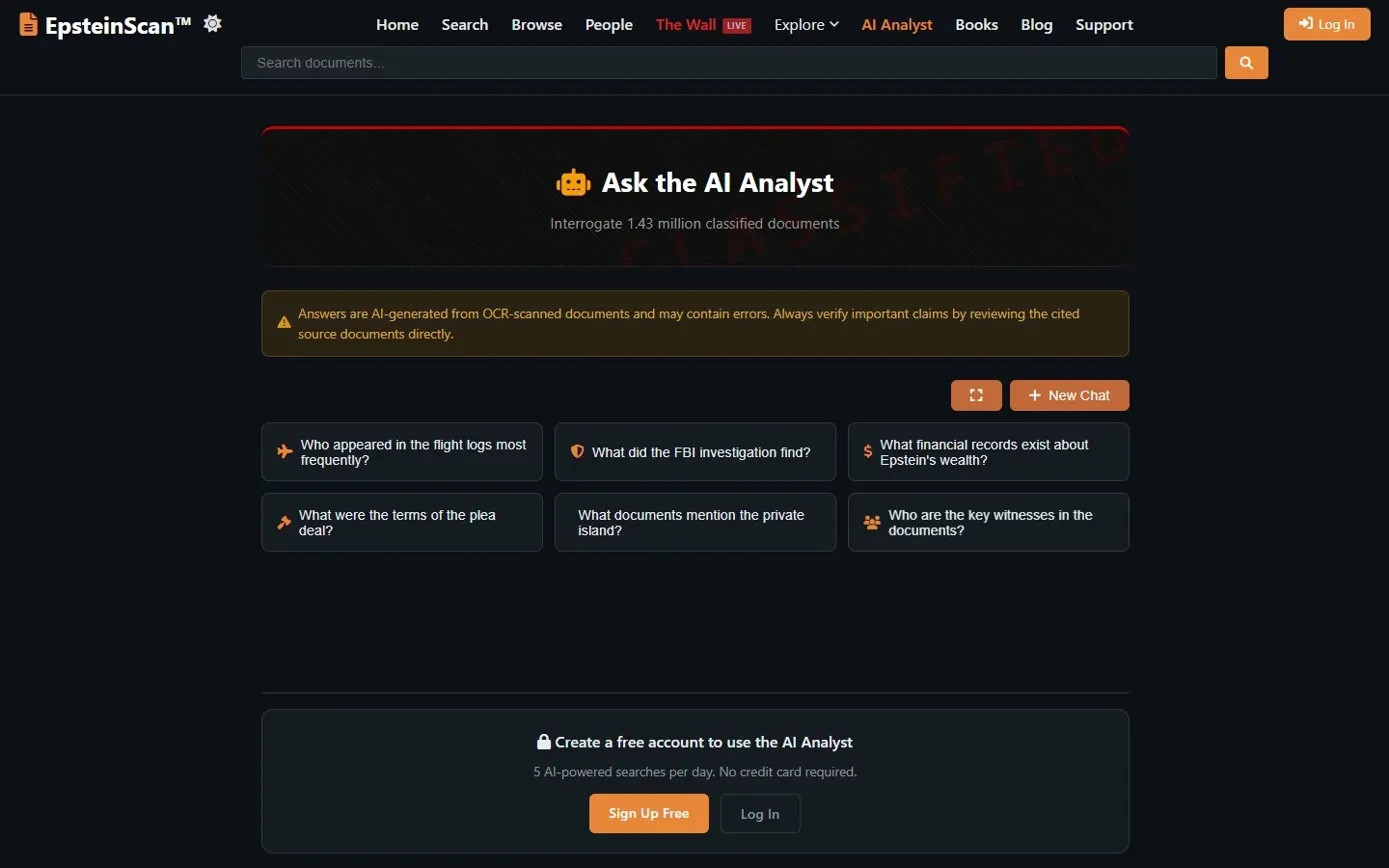The height and width of the screenshot is (868, 1389).
Task: Ask about financial records of Epstein's wealth
Action: click(988, 452)
